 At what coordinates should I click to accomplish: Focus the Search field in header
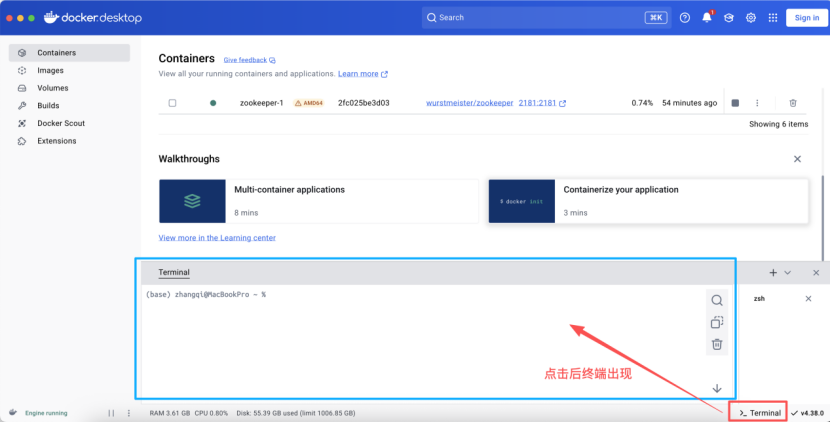pos(546,17)
